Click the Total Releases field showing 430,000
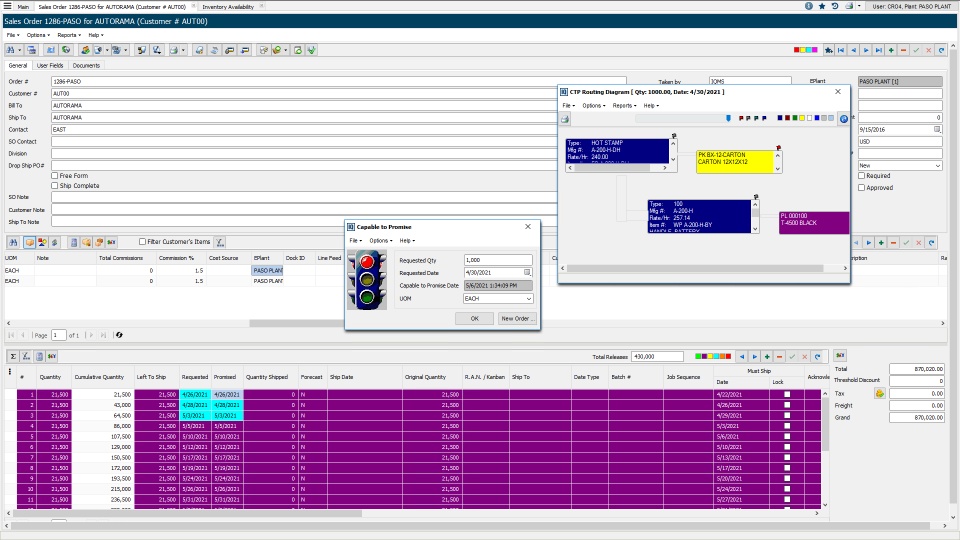The width and height of the screenshot is (960, 540). click(x=657, y=356)
